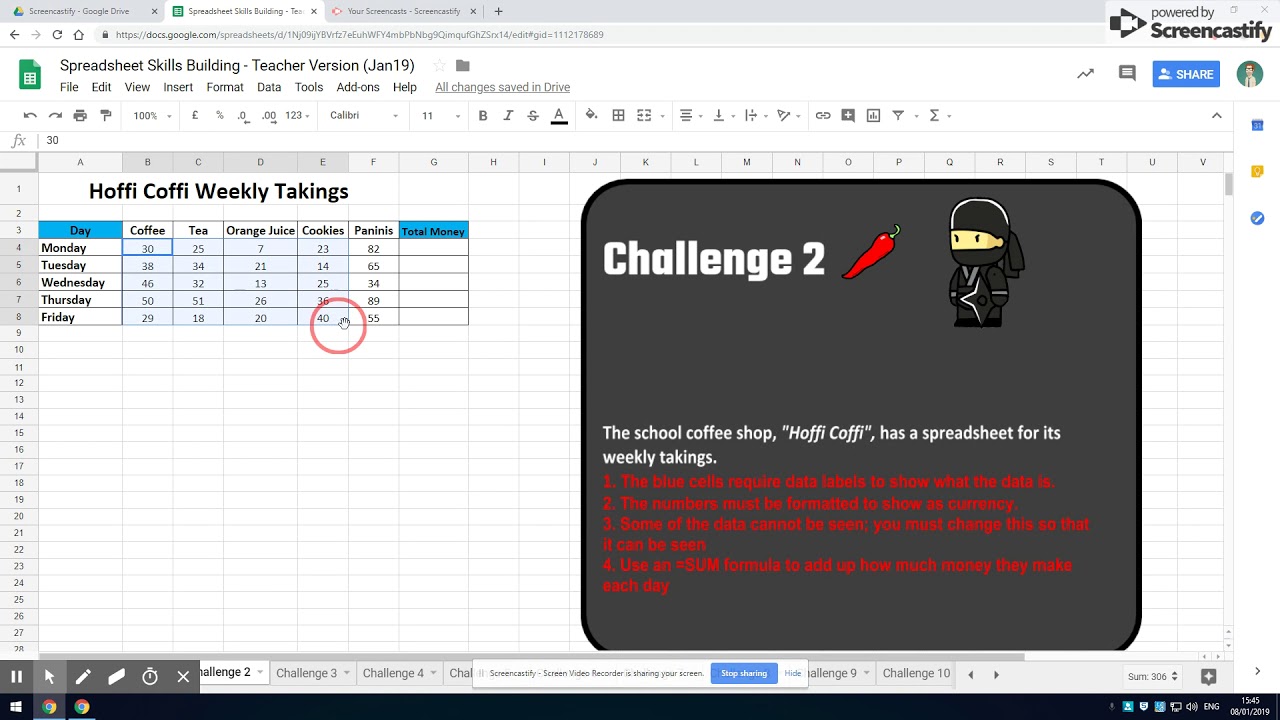Click the Explore button at bottom right

(1208, 677)
